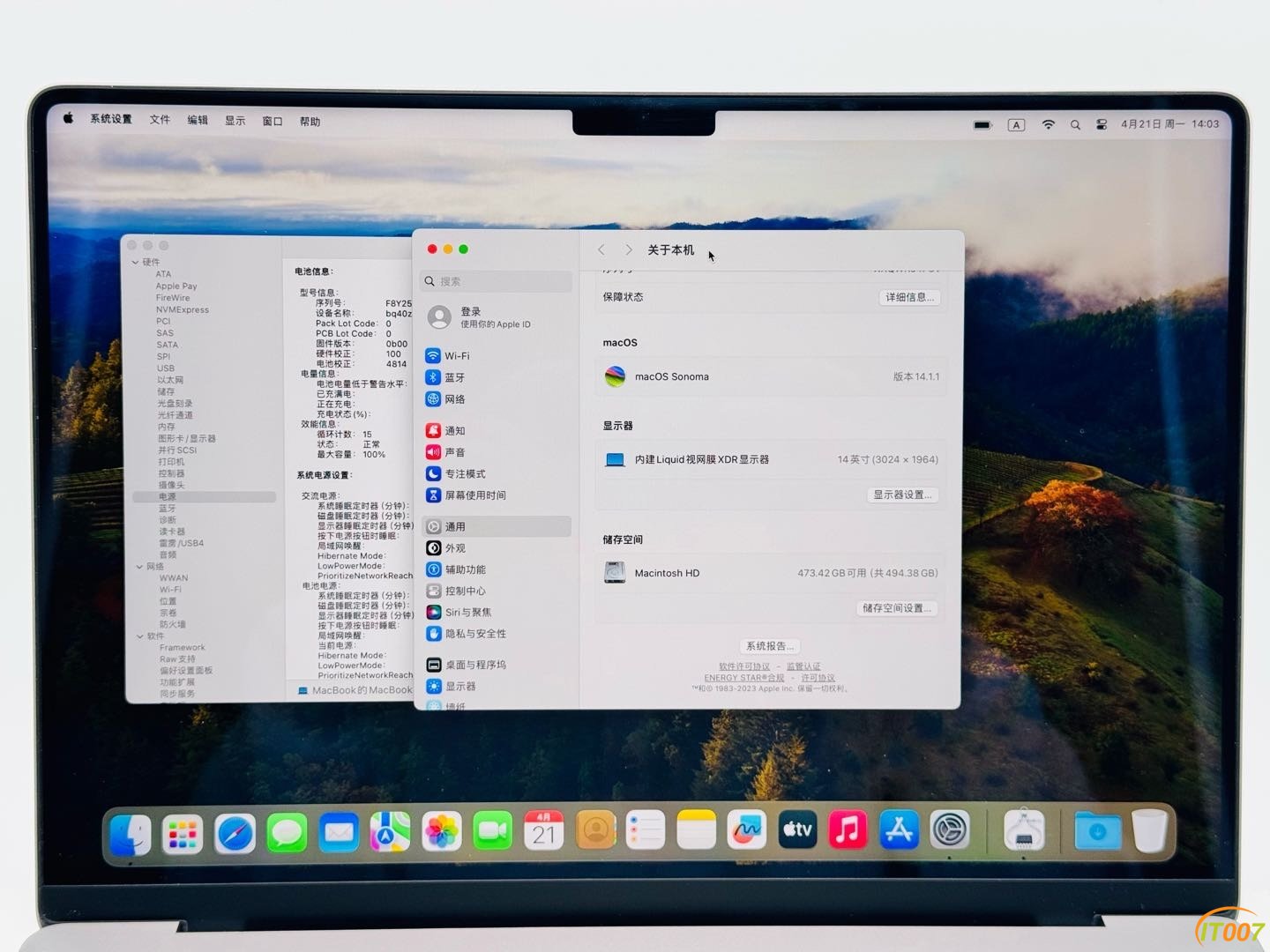Go back with the navigation arrow
Image resolution: width=1270 pixels, height=952 pixels.
tap(601, 250)
